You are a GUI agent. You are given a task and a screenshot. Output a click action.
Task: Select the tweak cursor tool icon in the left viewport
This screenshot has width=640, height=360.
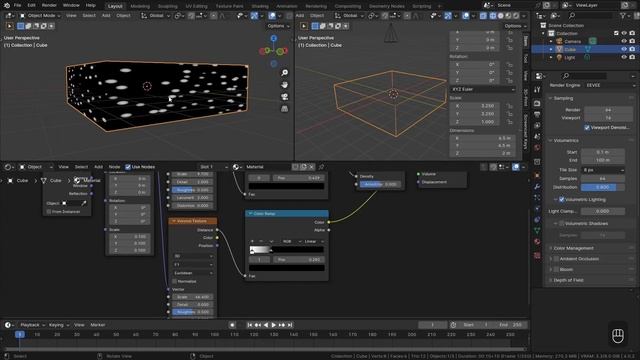tap(9, 26)
